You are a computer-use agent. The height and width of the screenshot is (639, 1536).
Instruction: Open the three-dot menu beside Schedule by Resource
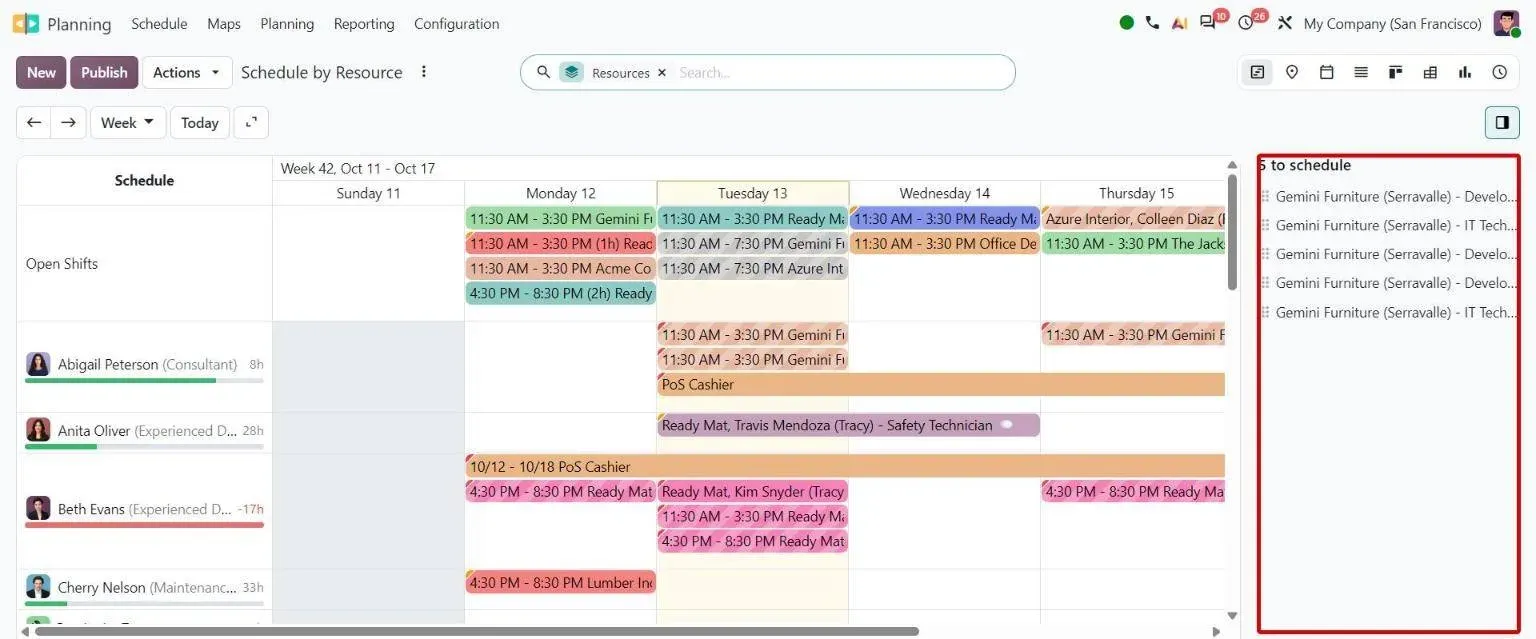coord(424,72)
